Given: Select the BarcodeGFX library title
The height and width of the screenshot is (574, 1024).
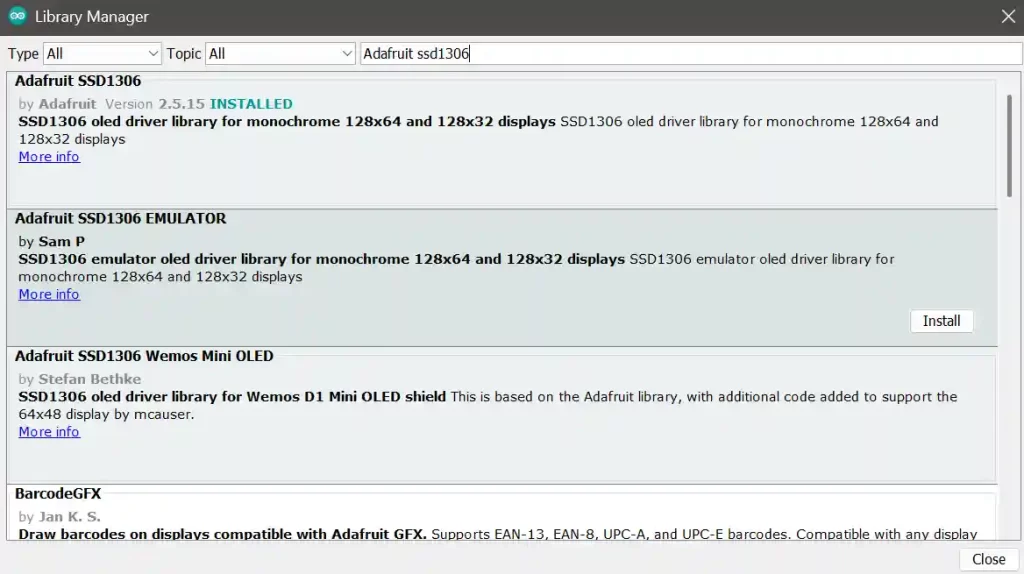Looking at the screenshot, I should pos(58,494).
